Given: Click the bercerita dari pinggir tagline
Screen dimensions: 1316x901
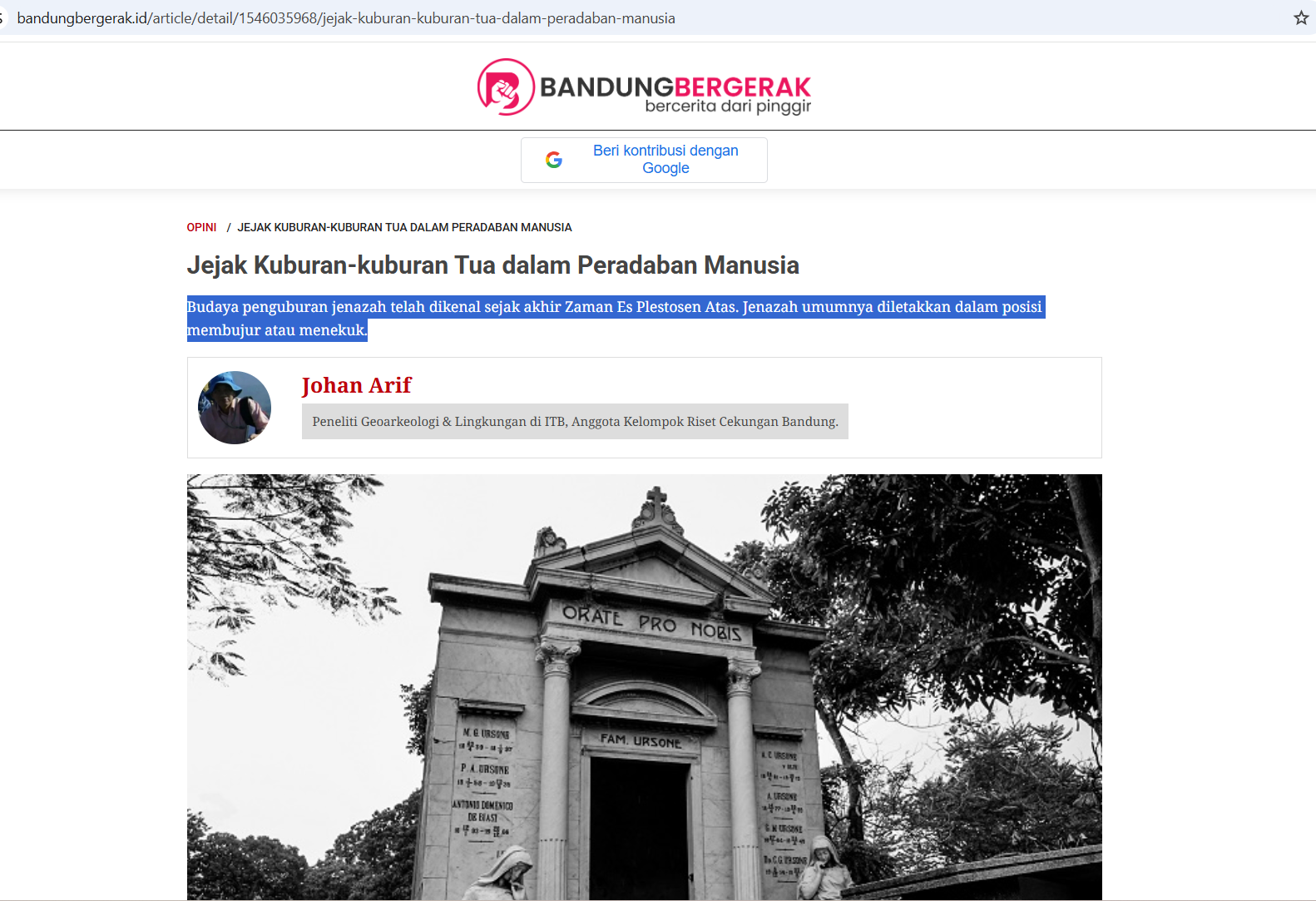Looking at the screenshot, I should [727, 106].
